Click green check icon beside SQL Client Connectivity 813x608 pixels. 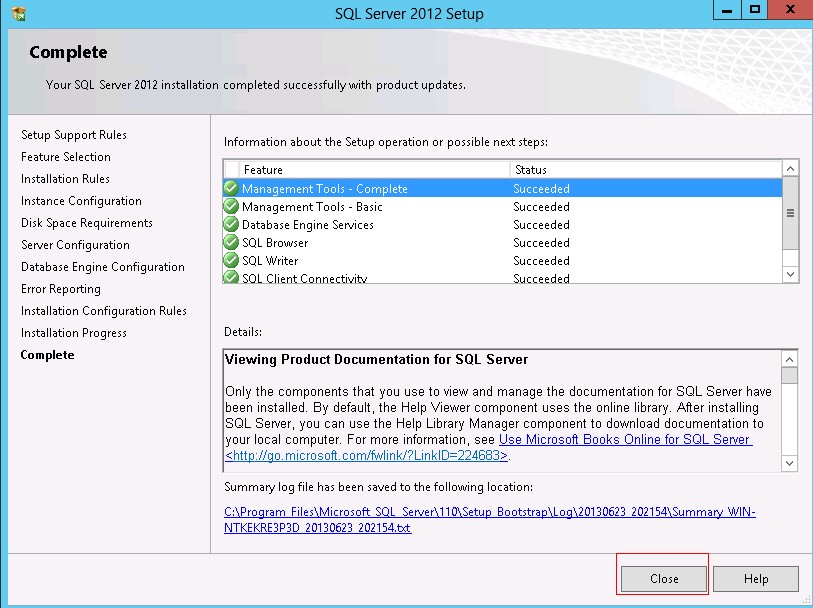pos(231,278)
